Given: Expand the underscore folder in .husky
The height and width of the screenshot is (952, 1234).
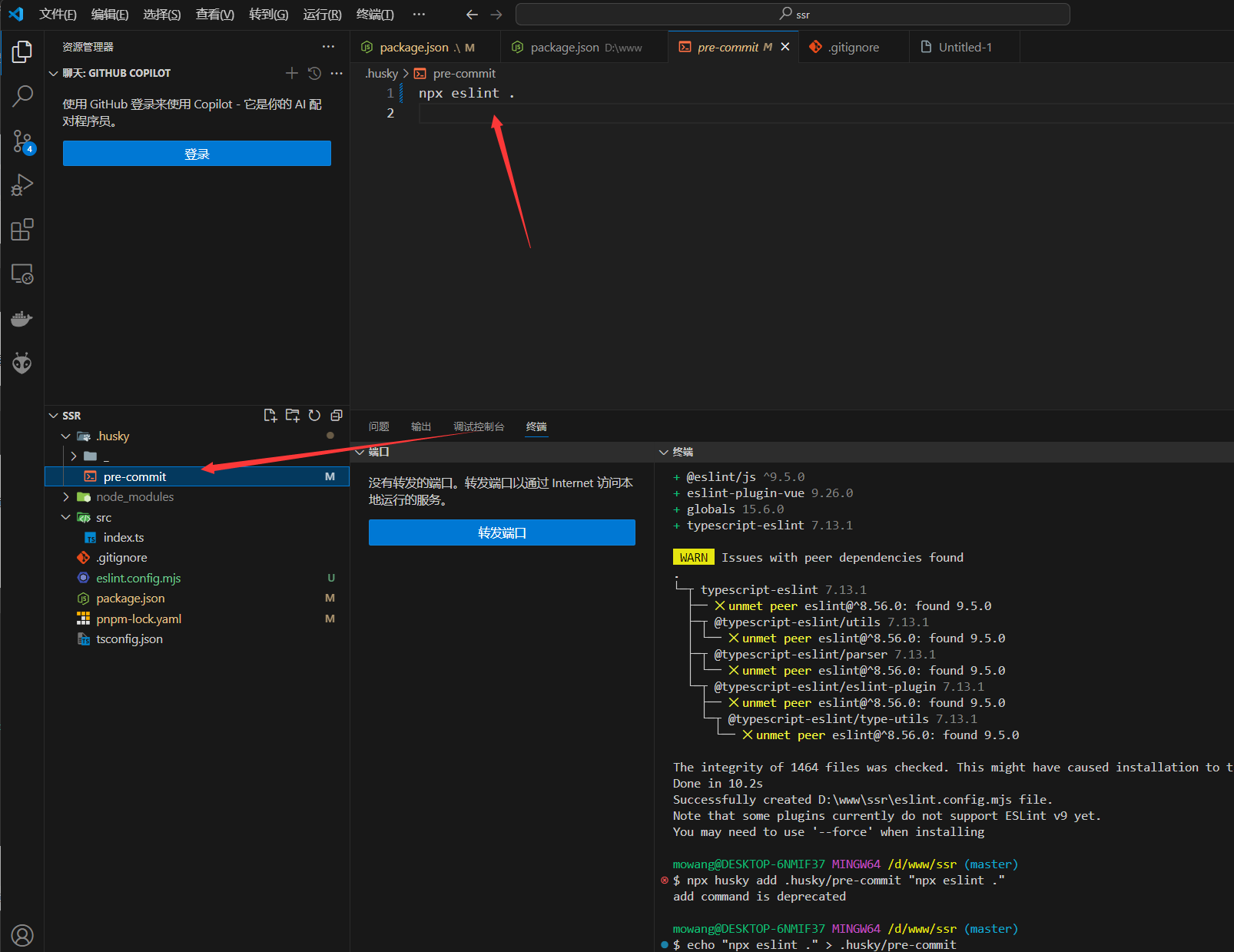Looking at the screenshot, I should click(x=74, y=456).
